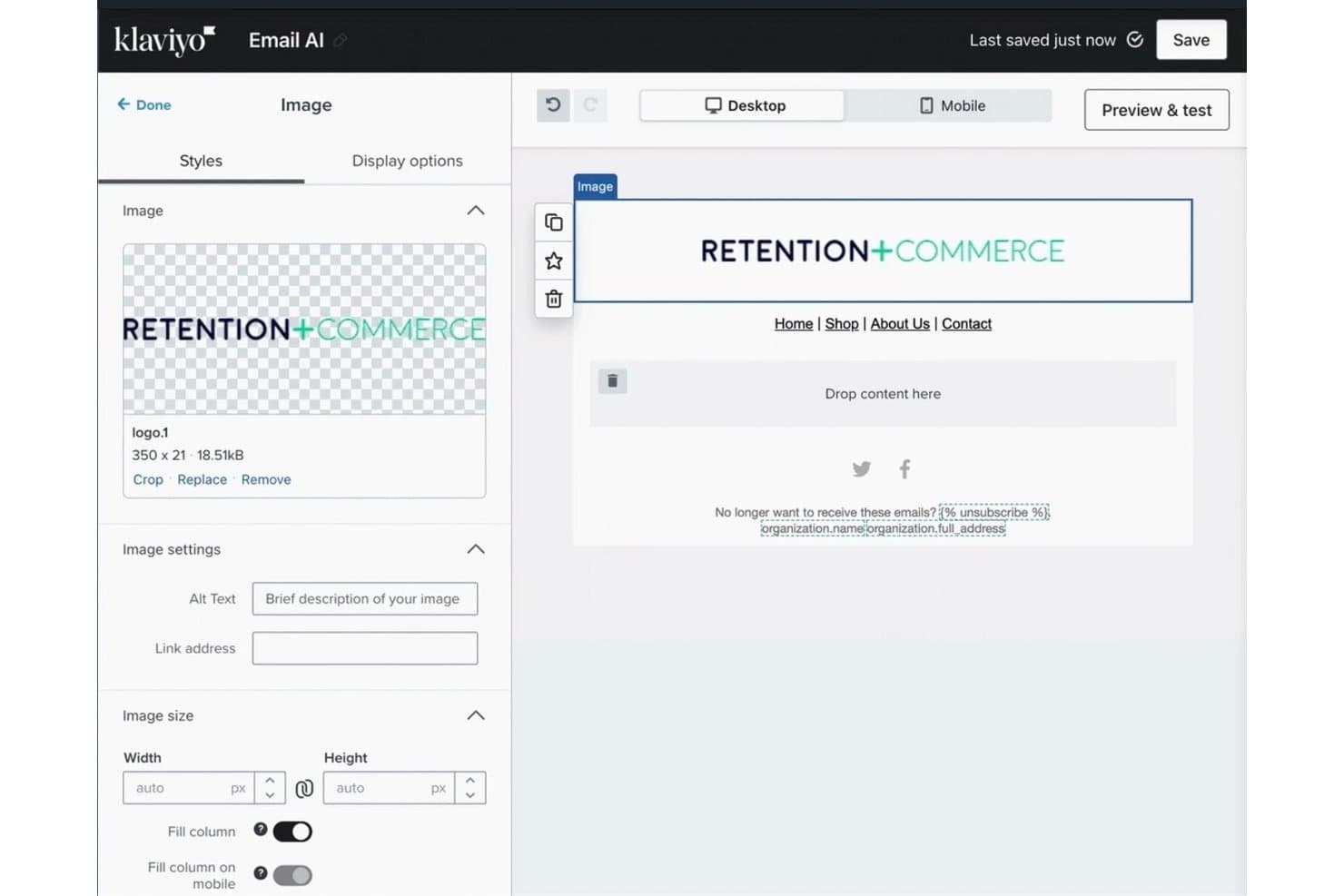Viewport: 1344px width, 896px height.
Task: Delete the selected image block with trash icon
Action: pyautogui.click(x=554, y=299)
